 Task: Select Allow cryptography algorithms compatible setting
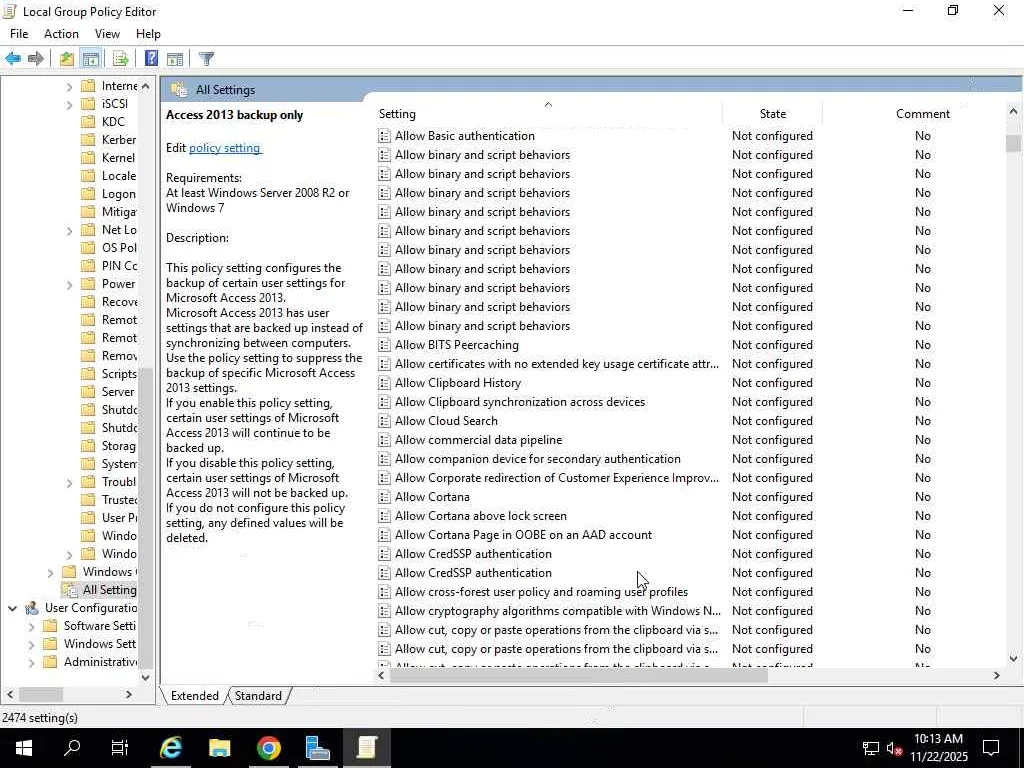point(557,611)
